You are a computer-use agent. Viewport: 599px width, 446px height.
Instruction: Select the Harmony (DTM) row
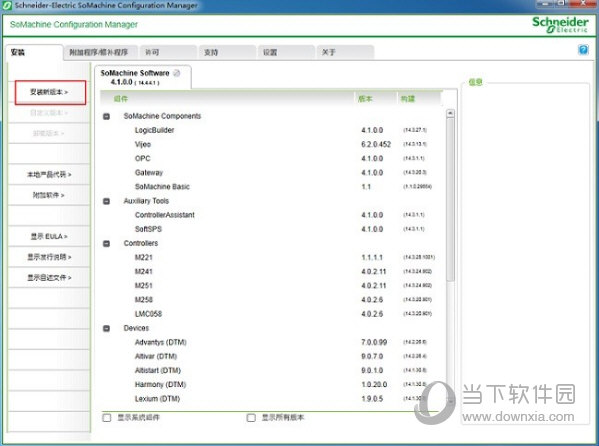(271, 385)
